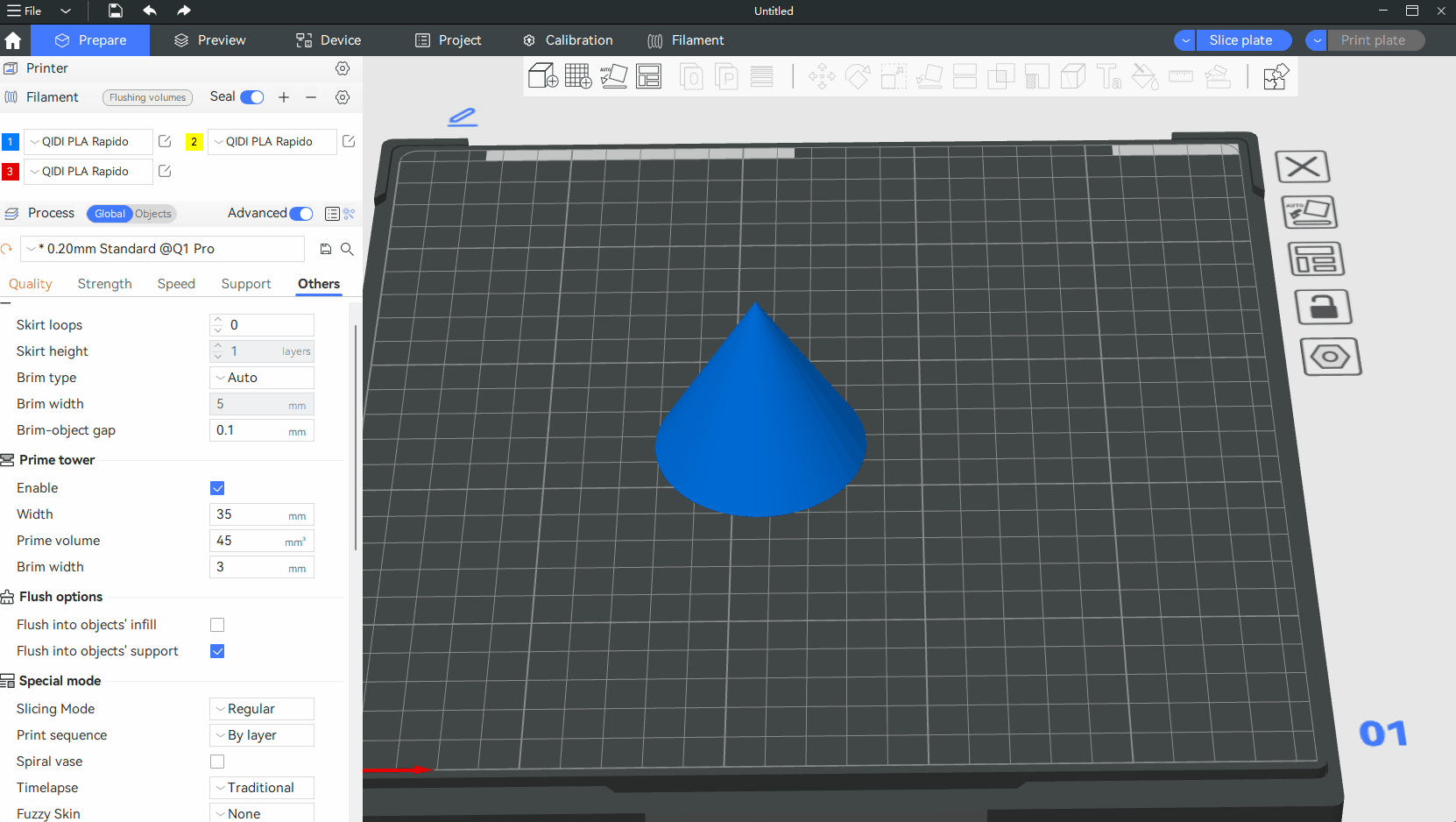The image size is (1456, 822).
Task: Disable the Prime tower Enable checkbox
Action: (x=217, y=488)
